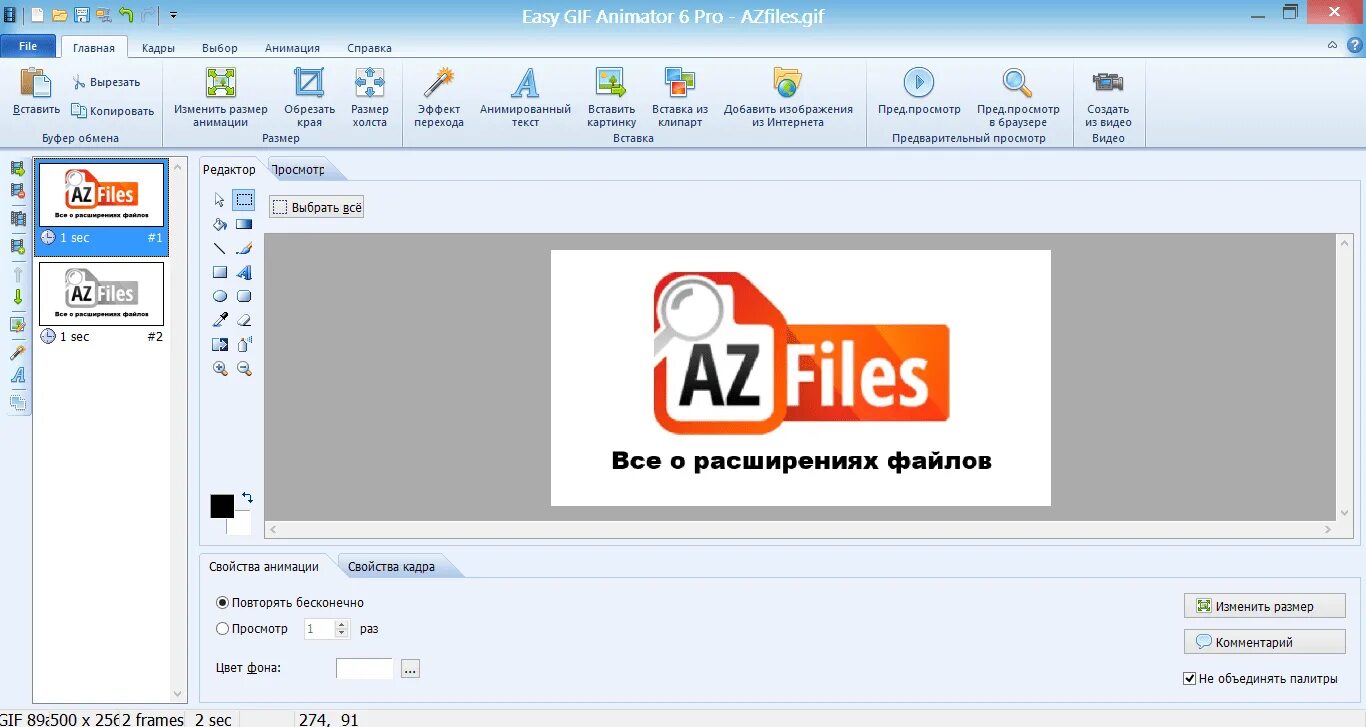Click the repeat count number field

pyautogui.click(x=320, y=629)
